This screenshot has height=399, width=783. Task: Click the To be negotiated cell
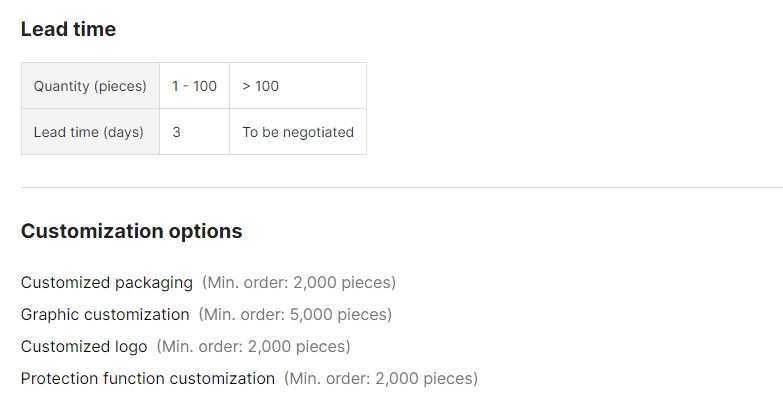[298, 132]
